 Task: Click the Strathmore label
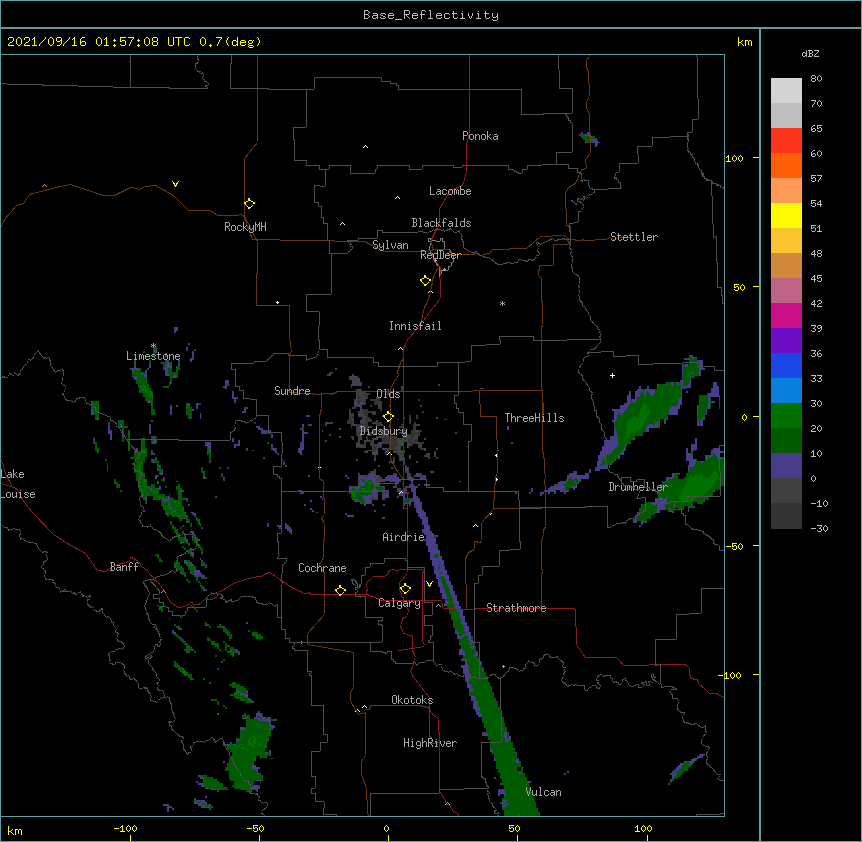coord(516,608)
